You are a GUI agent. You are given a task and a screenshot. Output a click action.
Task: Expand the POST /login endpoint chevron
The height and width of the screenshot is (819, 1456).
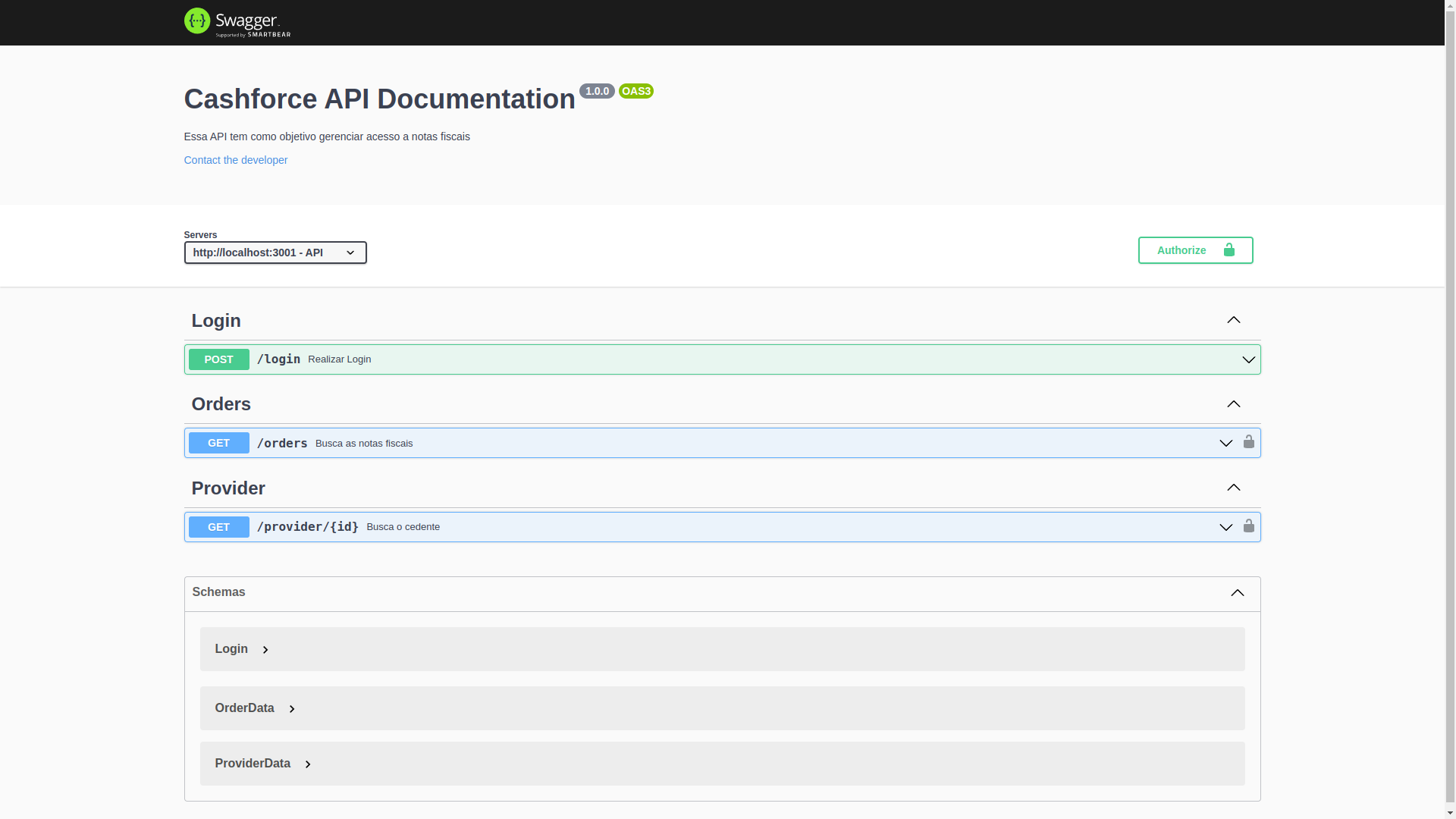(x=1247, y=360)
